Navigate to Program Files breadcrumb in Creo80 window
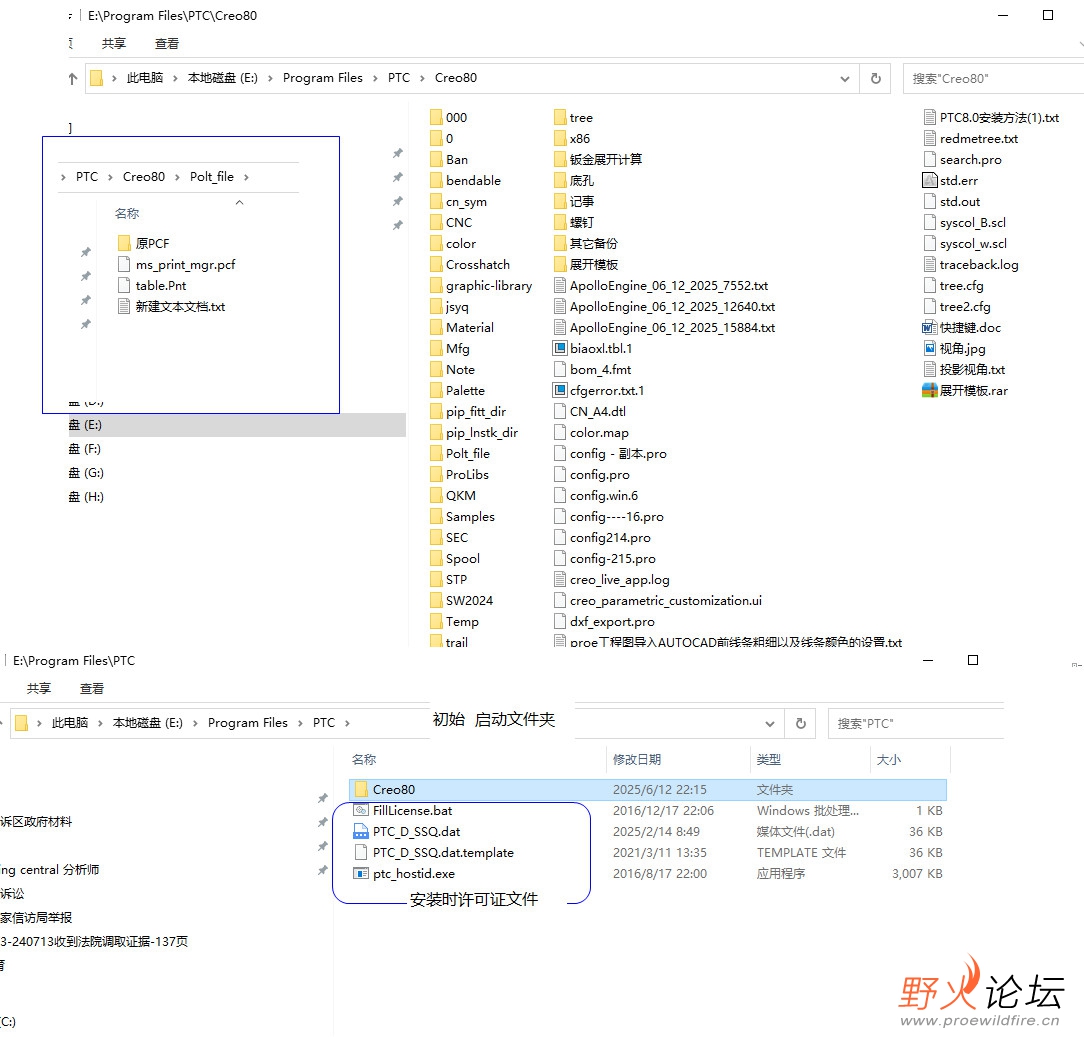1084x1037 pixels. coord(323,78)
